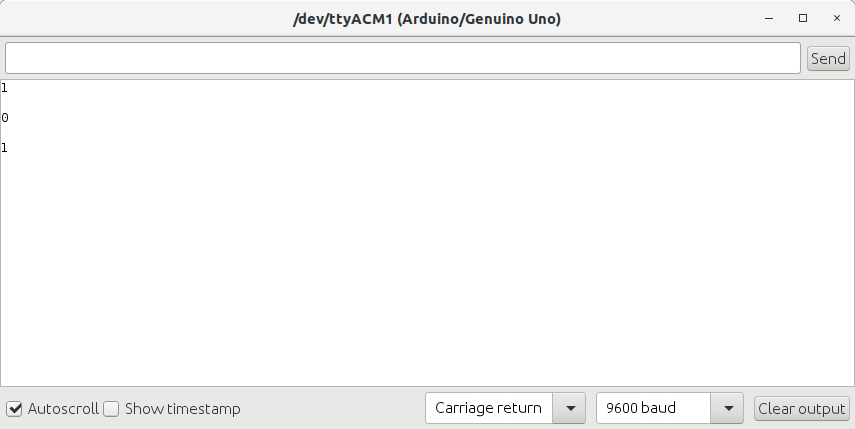Minimize the serial monitor window
Screen dimensions: 855x429
coord(768,18)
